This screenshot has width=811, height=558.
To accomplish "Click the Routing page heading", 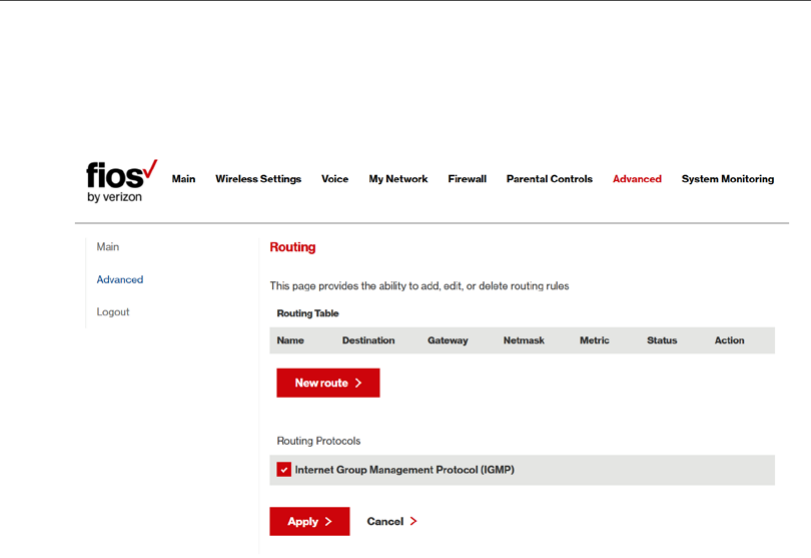I will point(292,247).
